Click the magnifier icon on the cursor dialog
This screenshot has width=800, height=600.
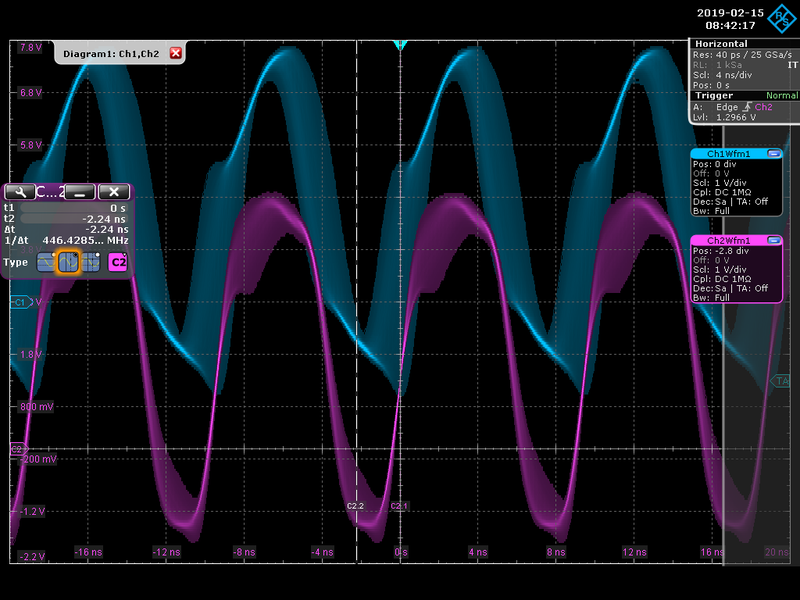point(20,191)
